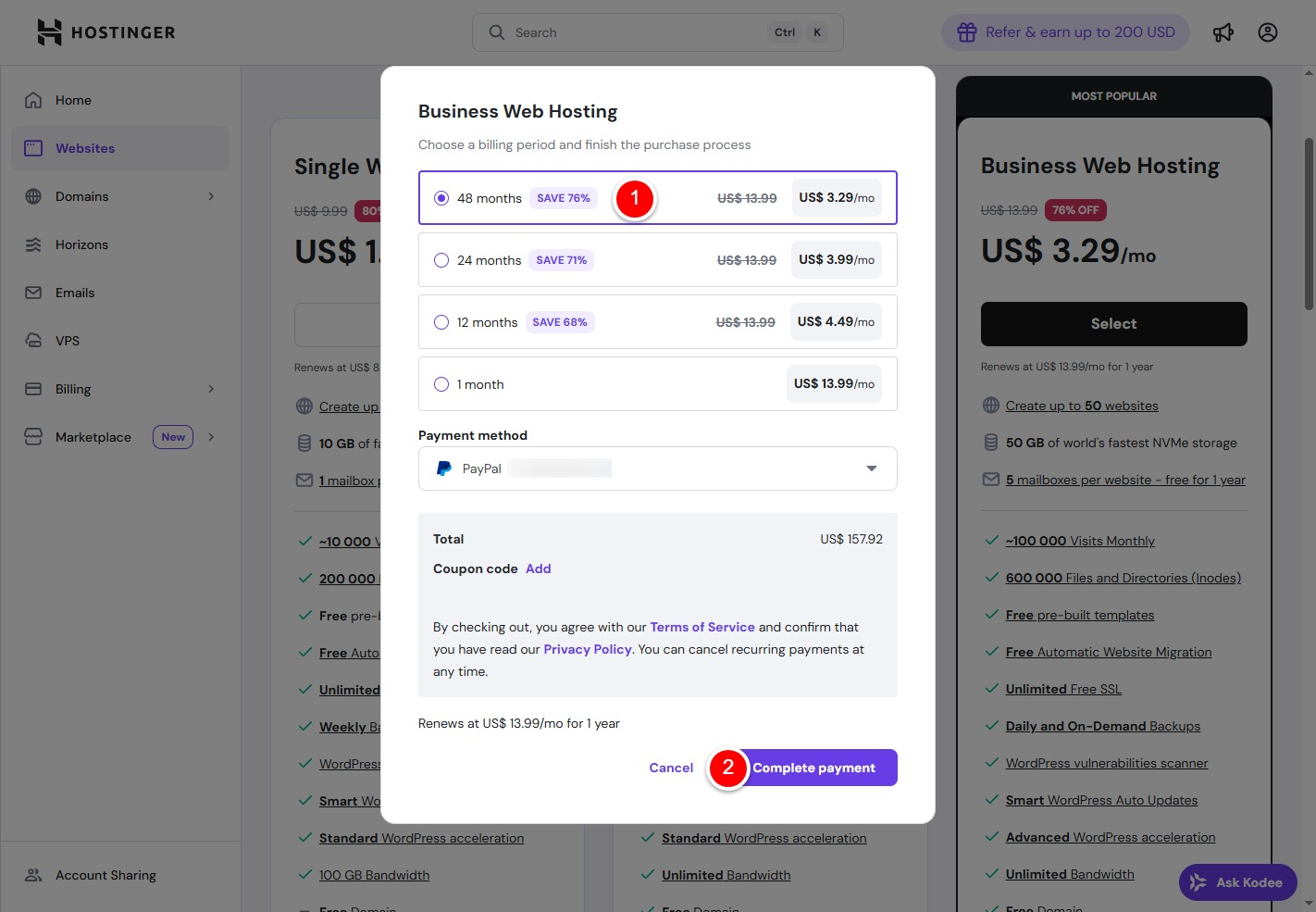Click the Home house icon in sidebar
Screen dimensions: 1316x912
tap(33, 100)
